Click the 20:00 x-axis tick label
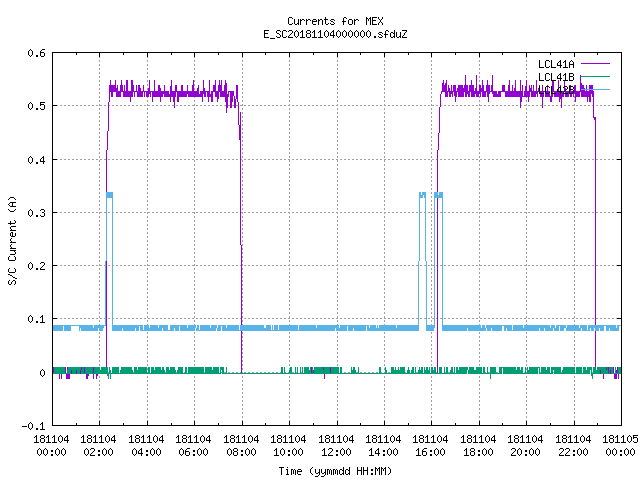This screenshot has width=640, height=480. pos(525,452)
